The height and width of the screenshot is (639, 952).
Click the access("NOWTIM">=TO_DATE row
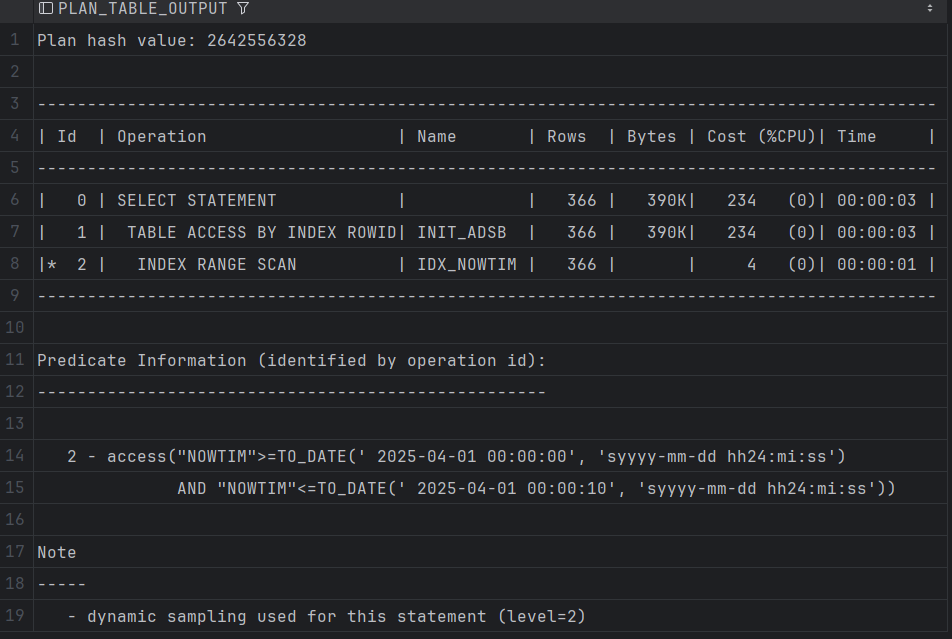point(490,456)
